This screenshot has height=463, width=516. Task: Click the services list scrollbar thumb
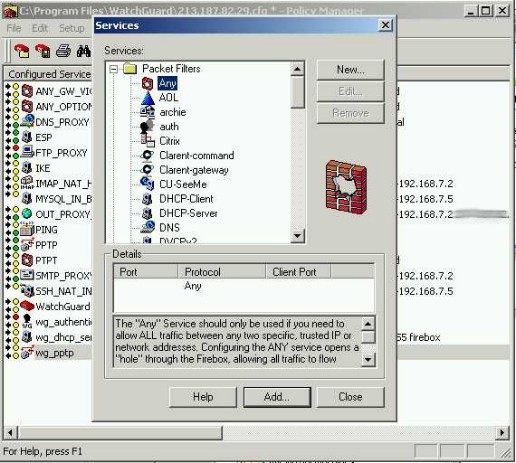click(x=297, y=92)
